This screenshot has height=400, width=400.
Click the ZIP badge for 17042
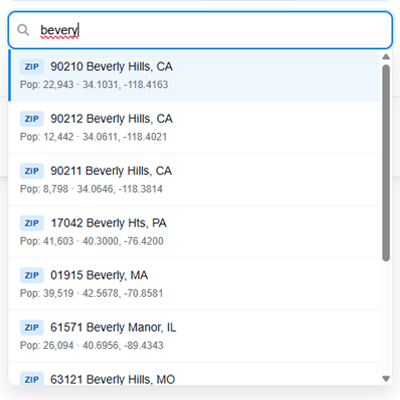(32, 223)
